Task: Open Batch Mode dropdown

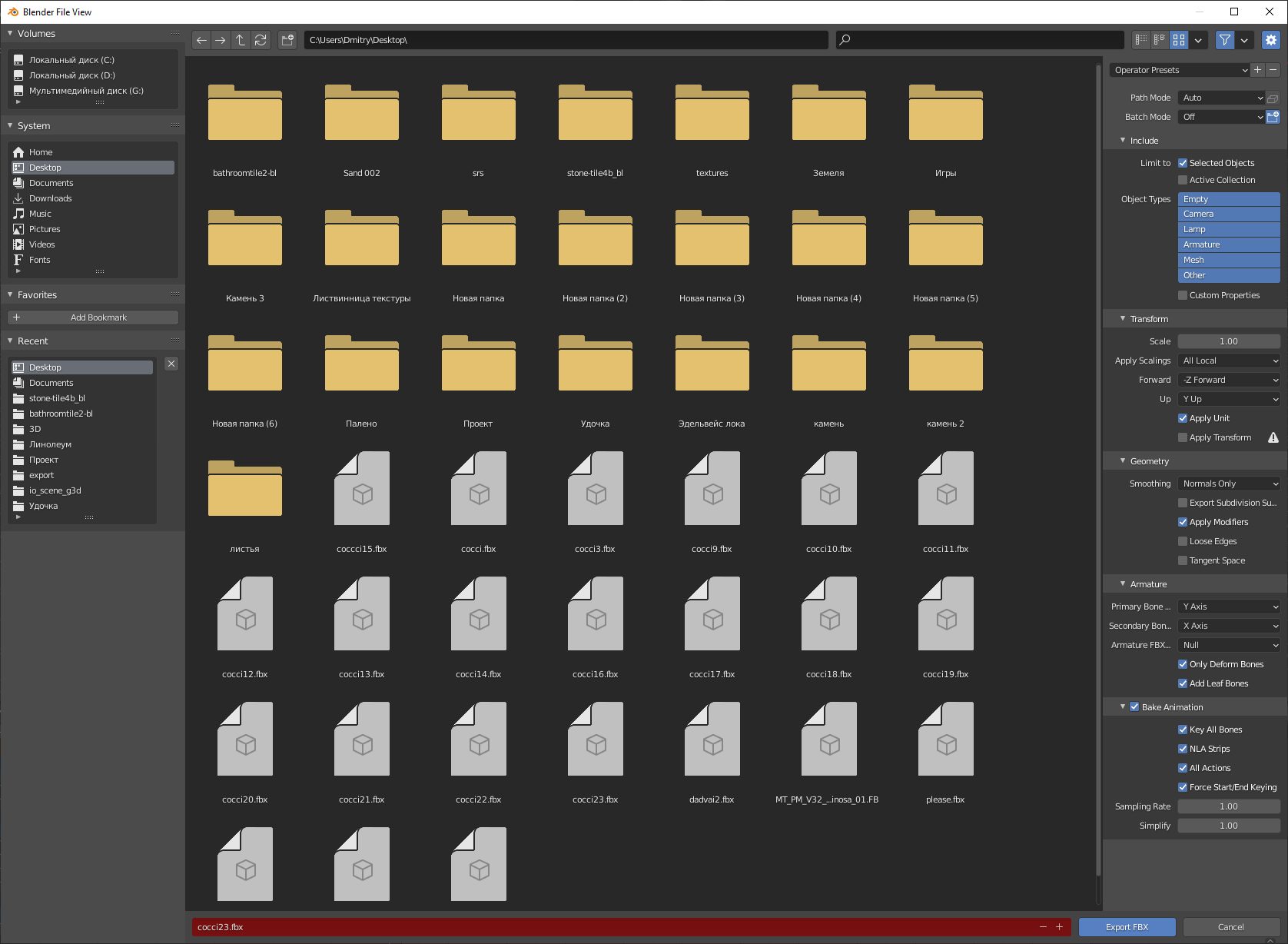Action: (x=1220, y=117)
